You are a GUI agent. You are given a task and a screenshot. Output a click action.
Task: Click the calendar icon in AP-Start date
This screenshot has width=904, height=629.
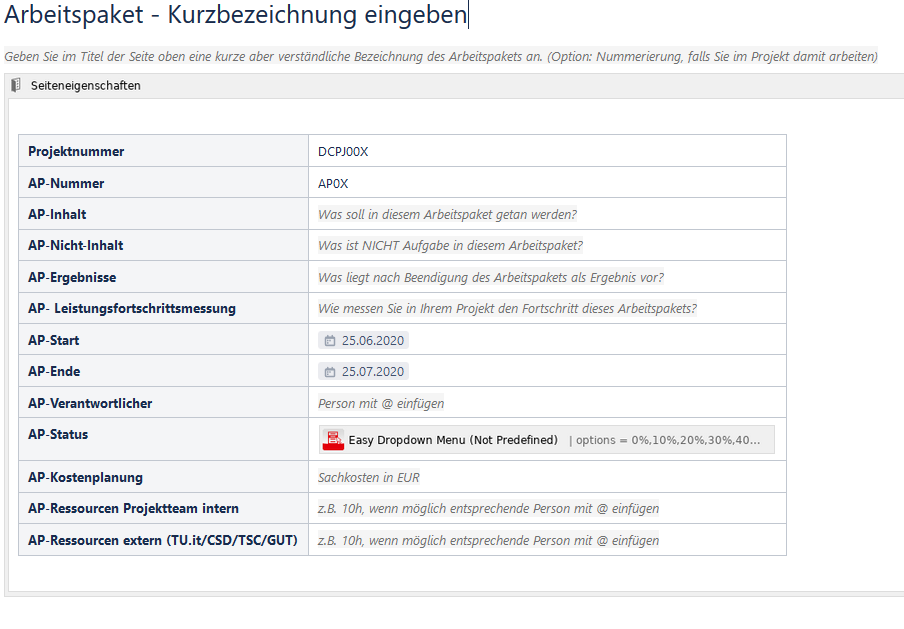[330, 341]
